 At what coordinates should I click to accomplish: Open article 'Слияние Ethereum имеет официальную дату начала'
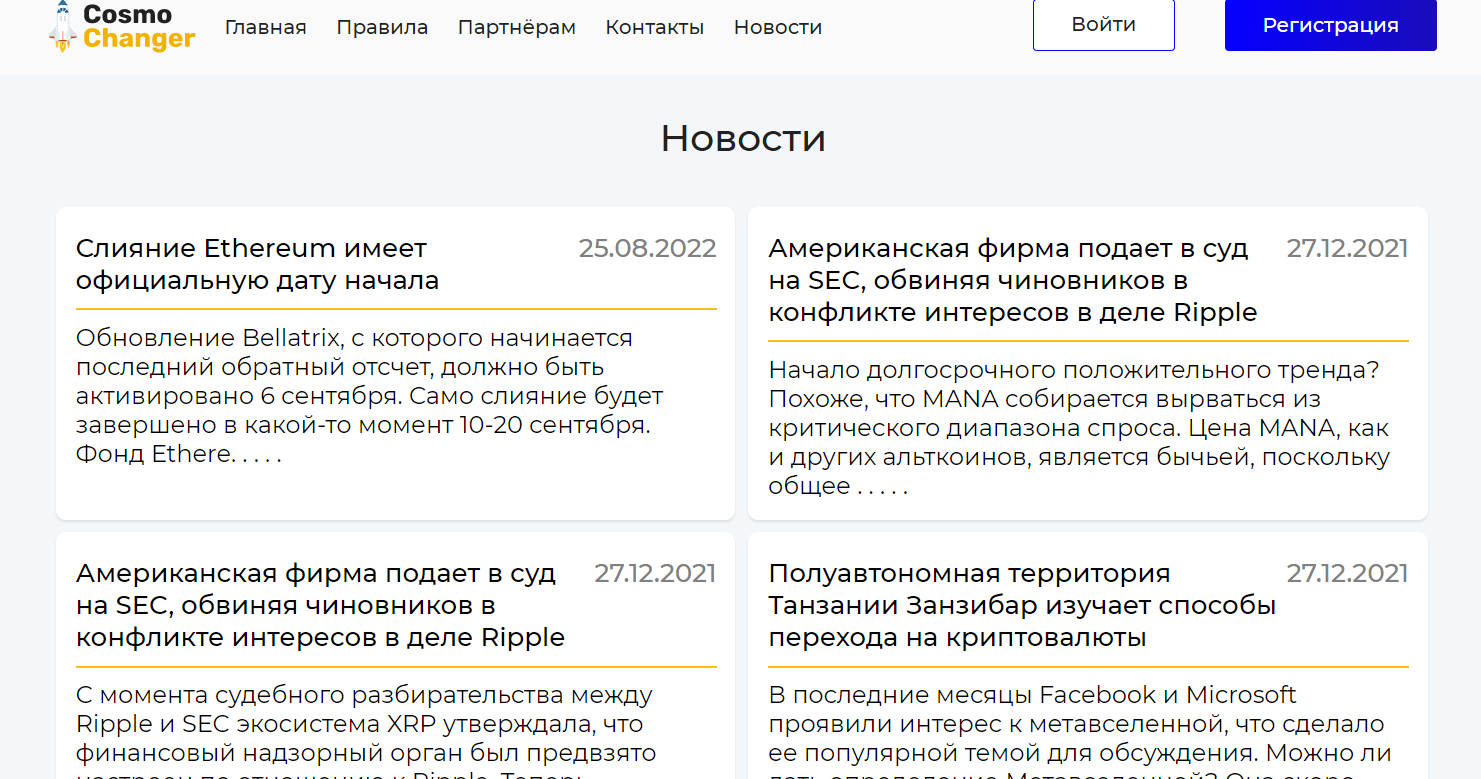tap(258, 264)
